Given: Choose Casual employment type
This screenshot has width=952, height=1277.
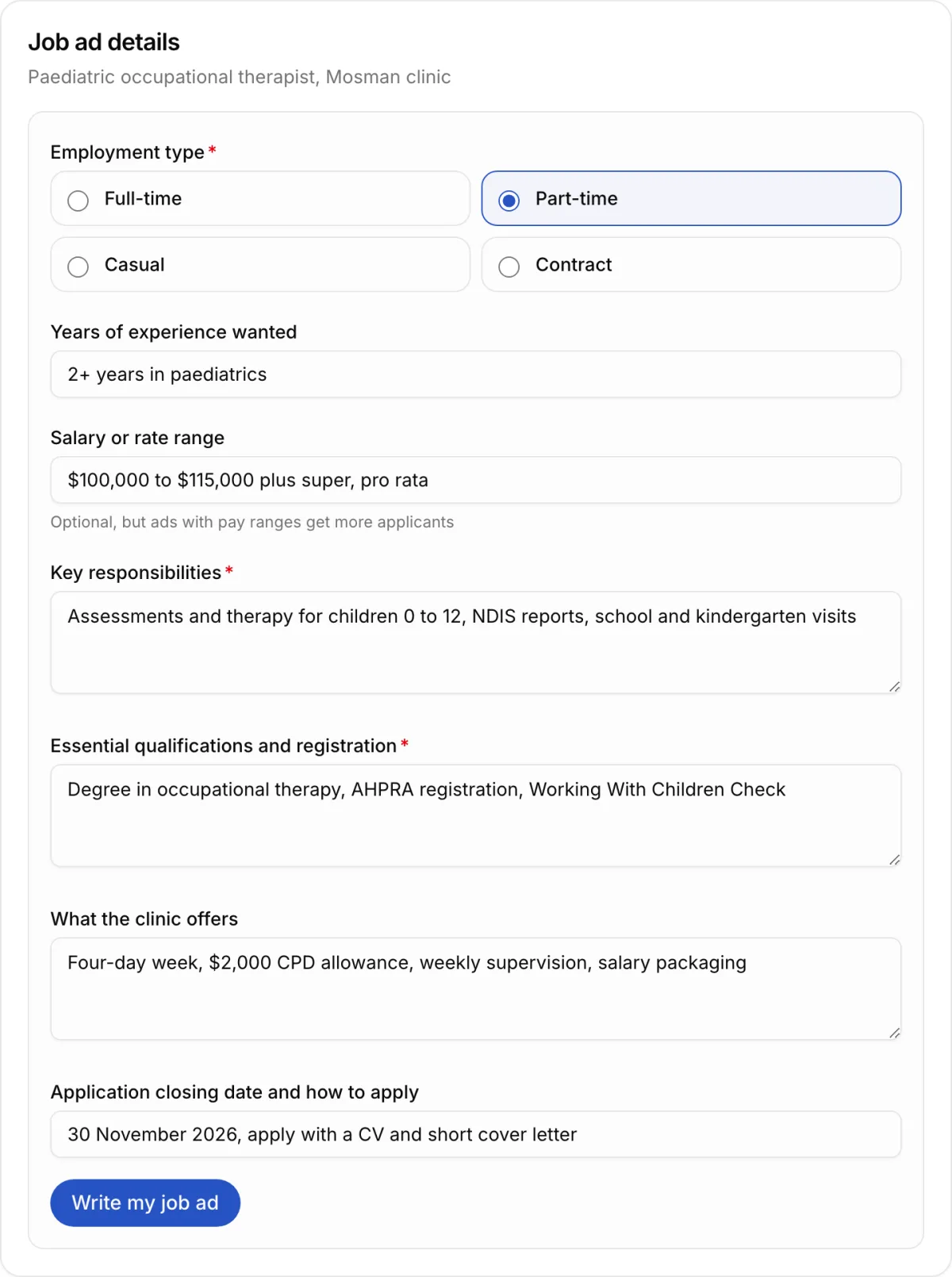Looking at the screenshot, I should [260, 265].
